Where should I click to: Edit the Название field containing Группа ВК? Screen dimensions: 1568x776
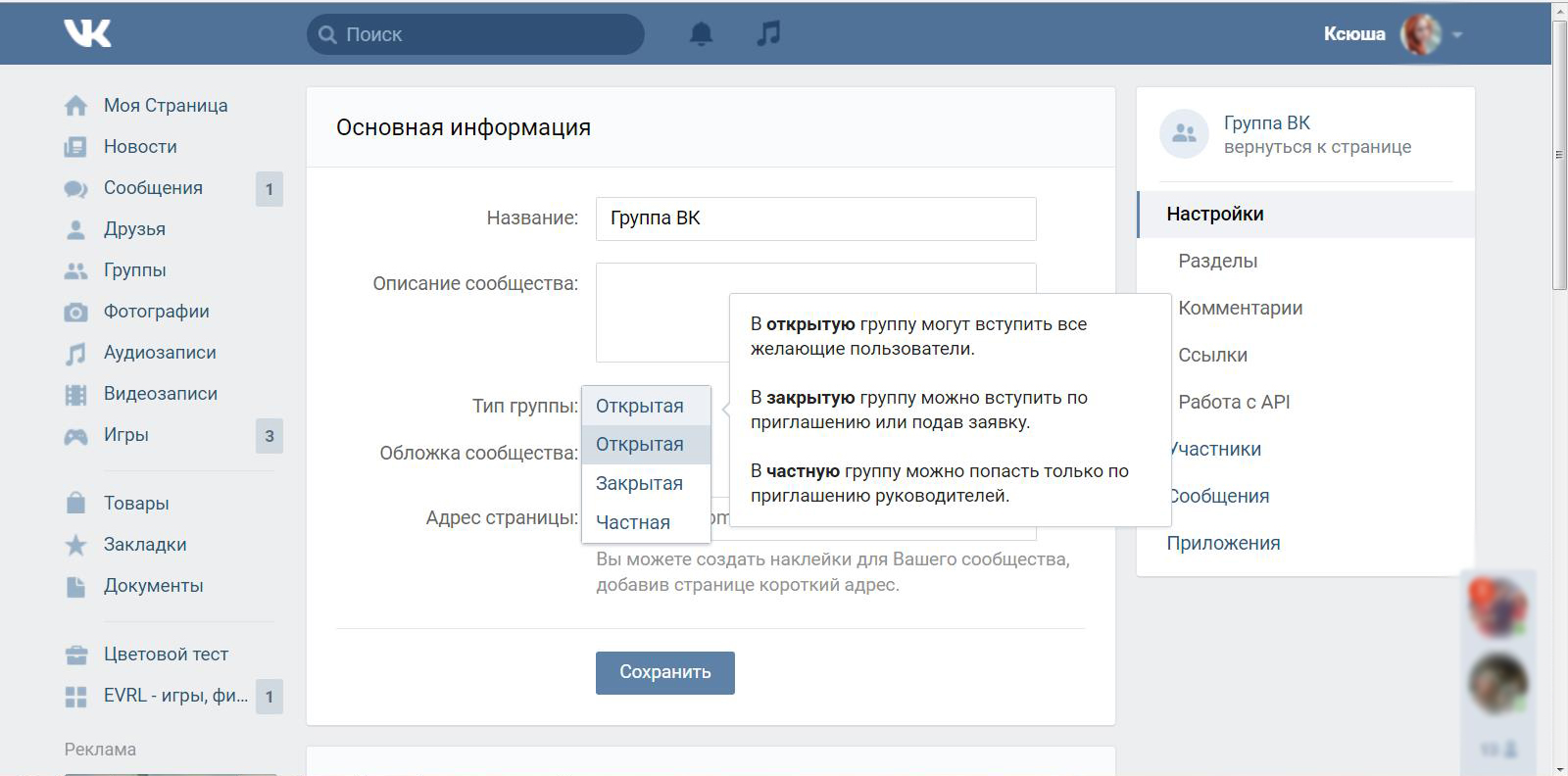pyautogui.click(x=815, y=218)
